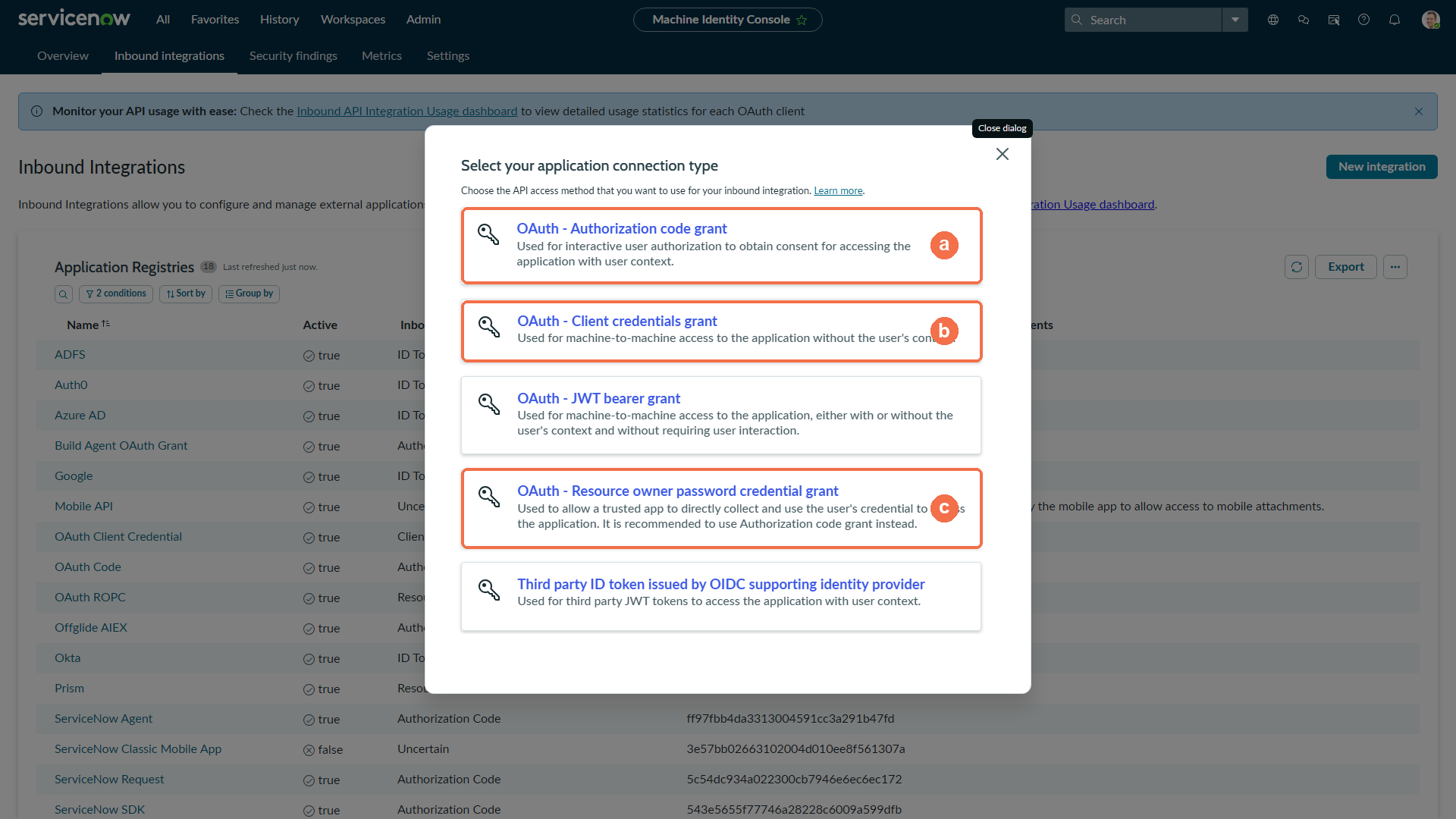Focus the global Search field
Screen dimensions: 1456x819
point(1144,20)
